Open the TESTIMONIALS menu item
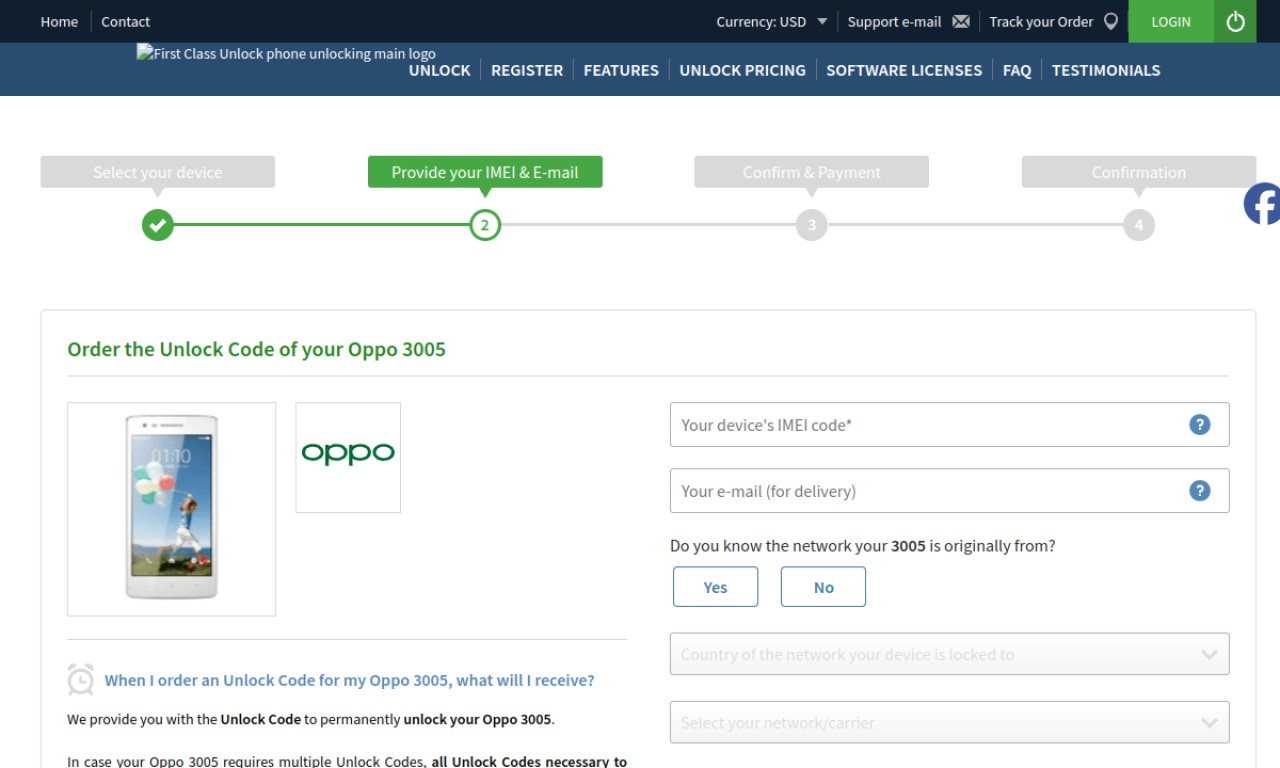The width and height of the screenshot is (1280, 768). click(x=1106, y=70)
